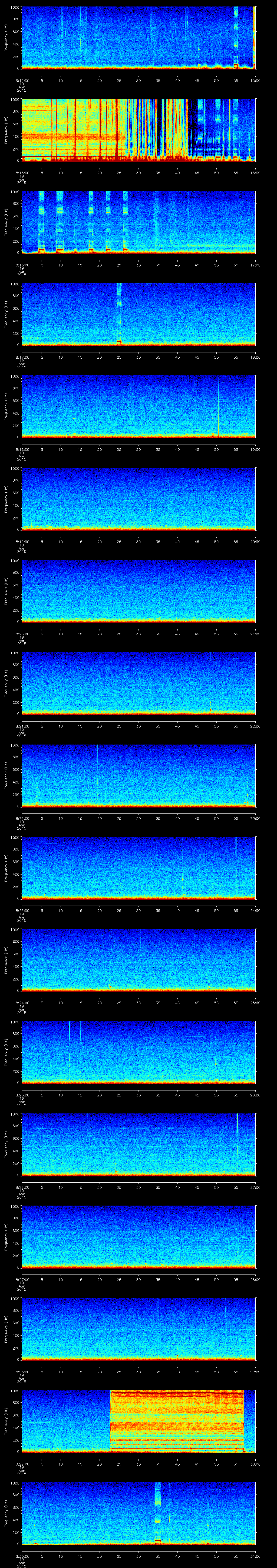
Task: Click the 8:29:00 start time label
Action: click(x=21, y=1464)
